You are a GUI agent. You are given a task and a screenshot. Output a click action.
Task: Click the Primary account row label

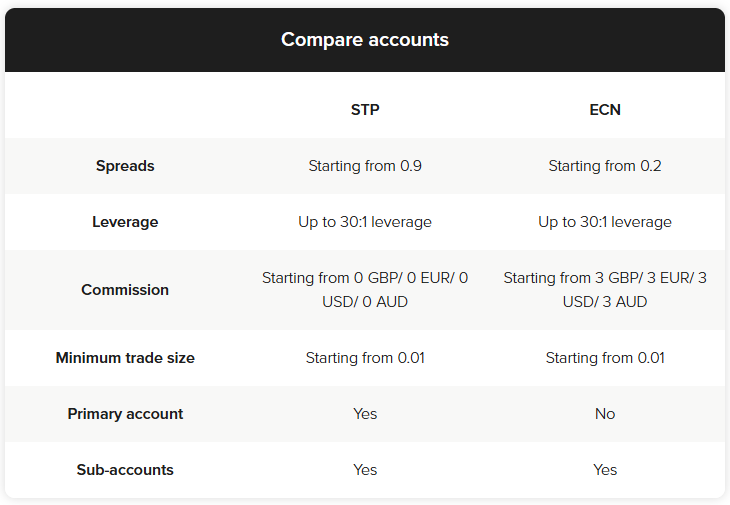pos(125,414)
